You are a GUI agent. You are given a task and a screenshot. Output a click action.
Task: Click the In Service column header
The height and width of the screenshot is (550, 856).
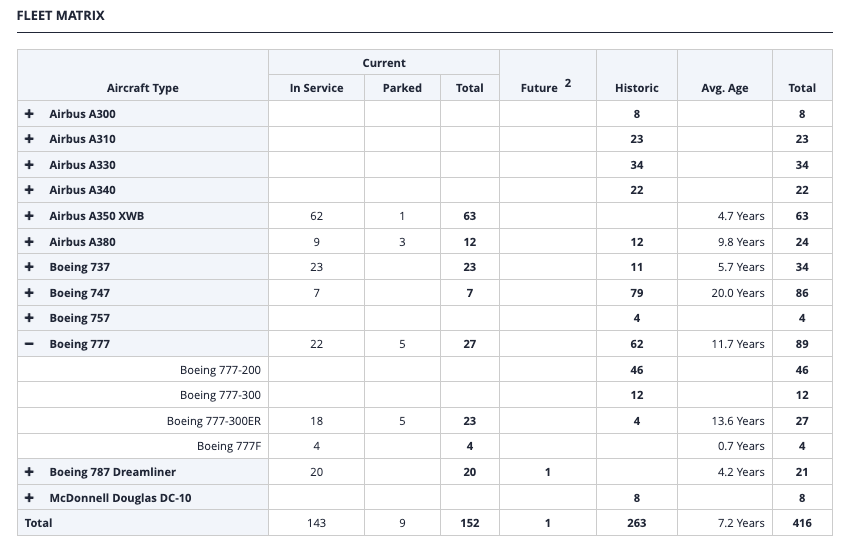click(316, 88)
